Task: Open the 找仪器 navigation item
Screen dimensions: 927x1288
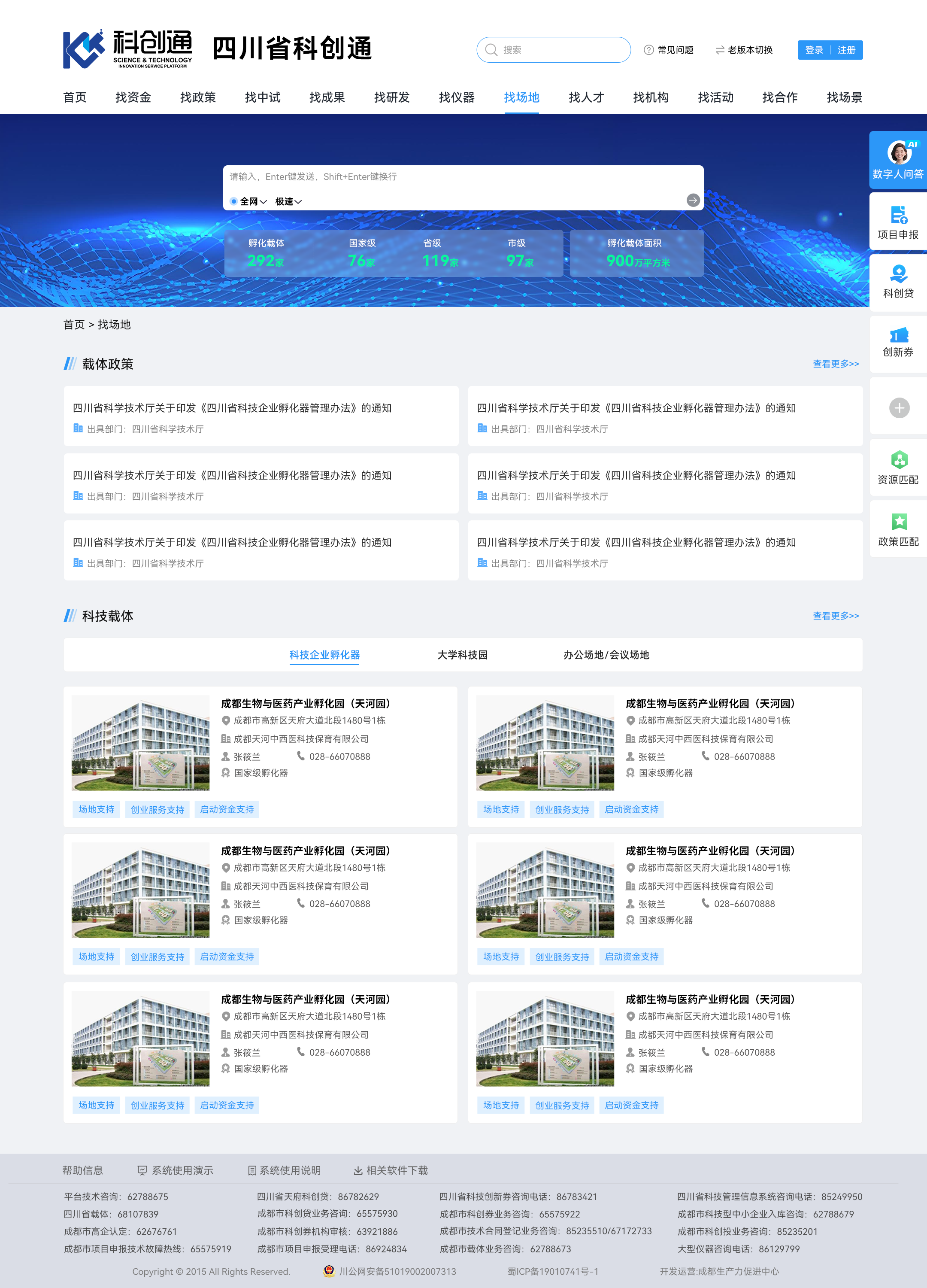Action: pyautogui.click(x=457, y=97)
